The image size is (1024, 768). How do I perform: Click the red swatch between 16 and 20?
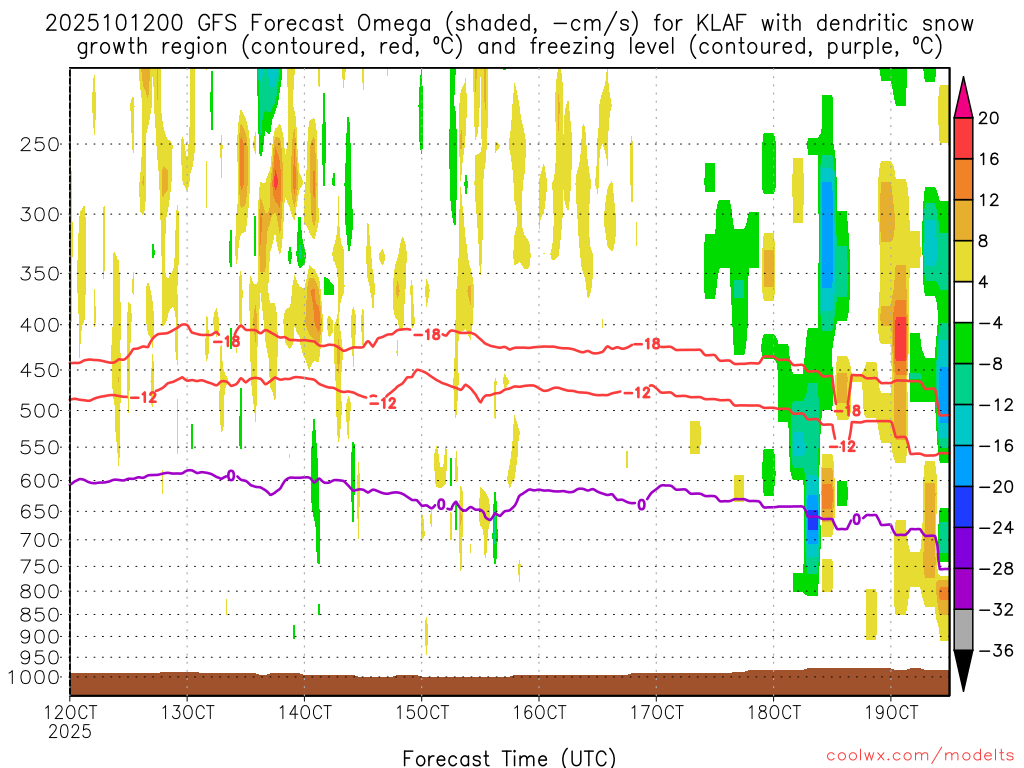(x=963, y=138)
